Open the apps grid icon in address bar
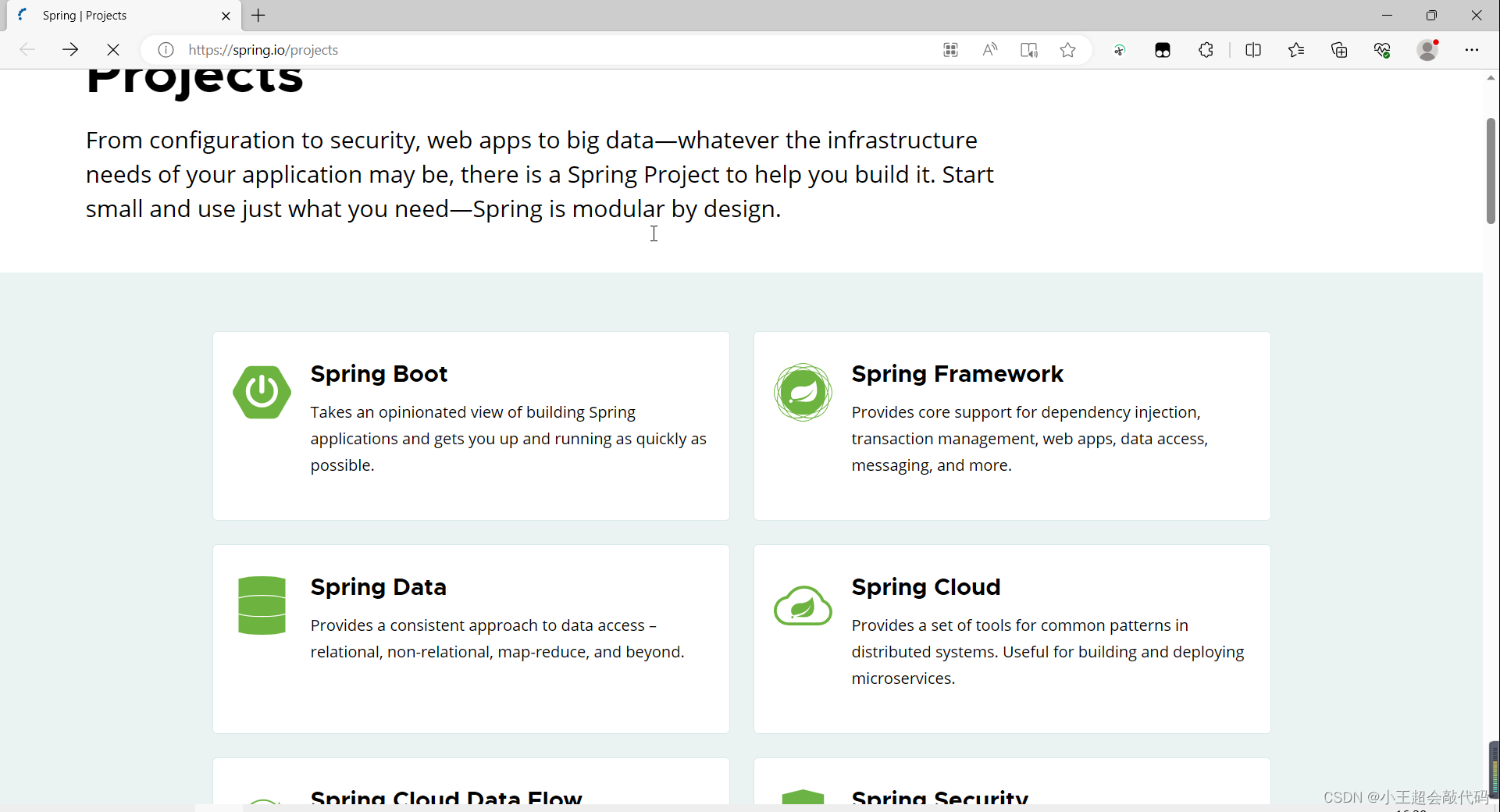The image size is (1500, 812). 950,50
